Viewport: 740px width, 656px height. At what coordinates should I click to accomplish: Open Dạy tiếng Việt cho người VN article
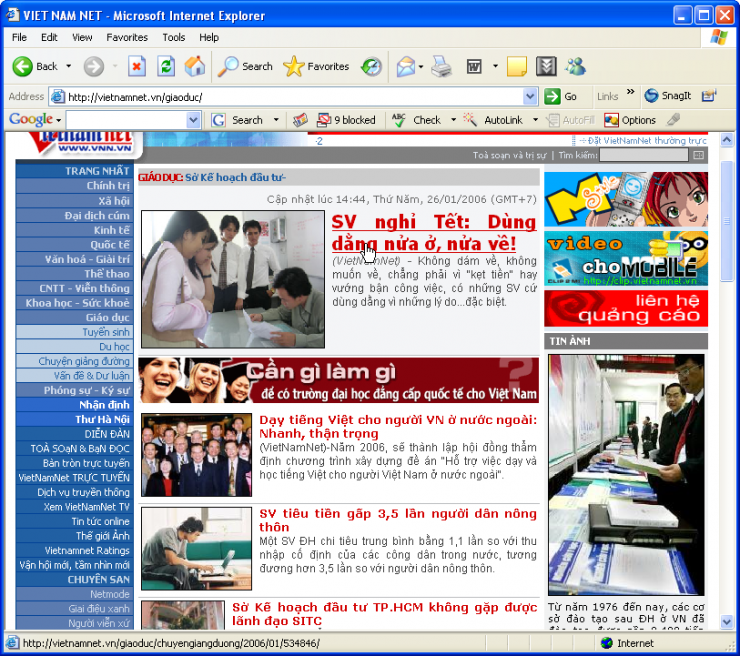(x=398, y=427)
